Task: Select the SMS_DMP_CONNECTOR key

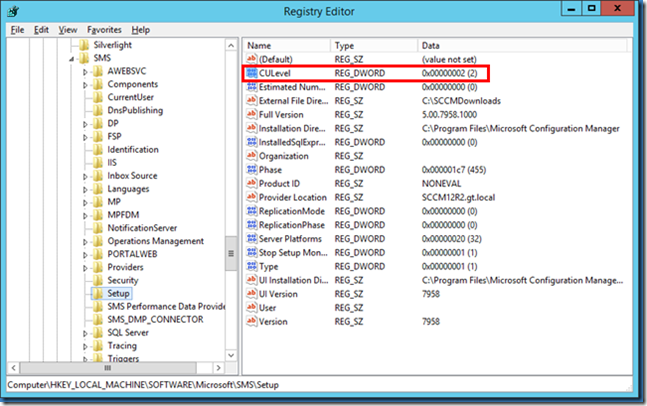Action: (155, 319)
